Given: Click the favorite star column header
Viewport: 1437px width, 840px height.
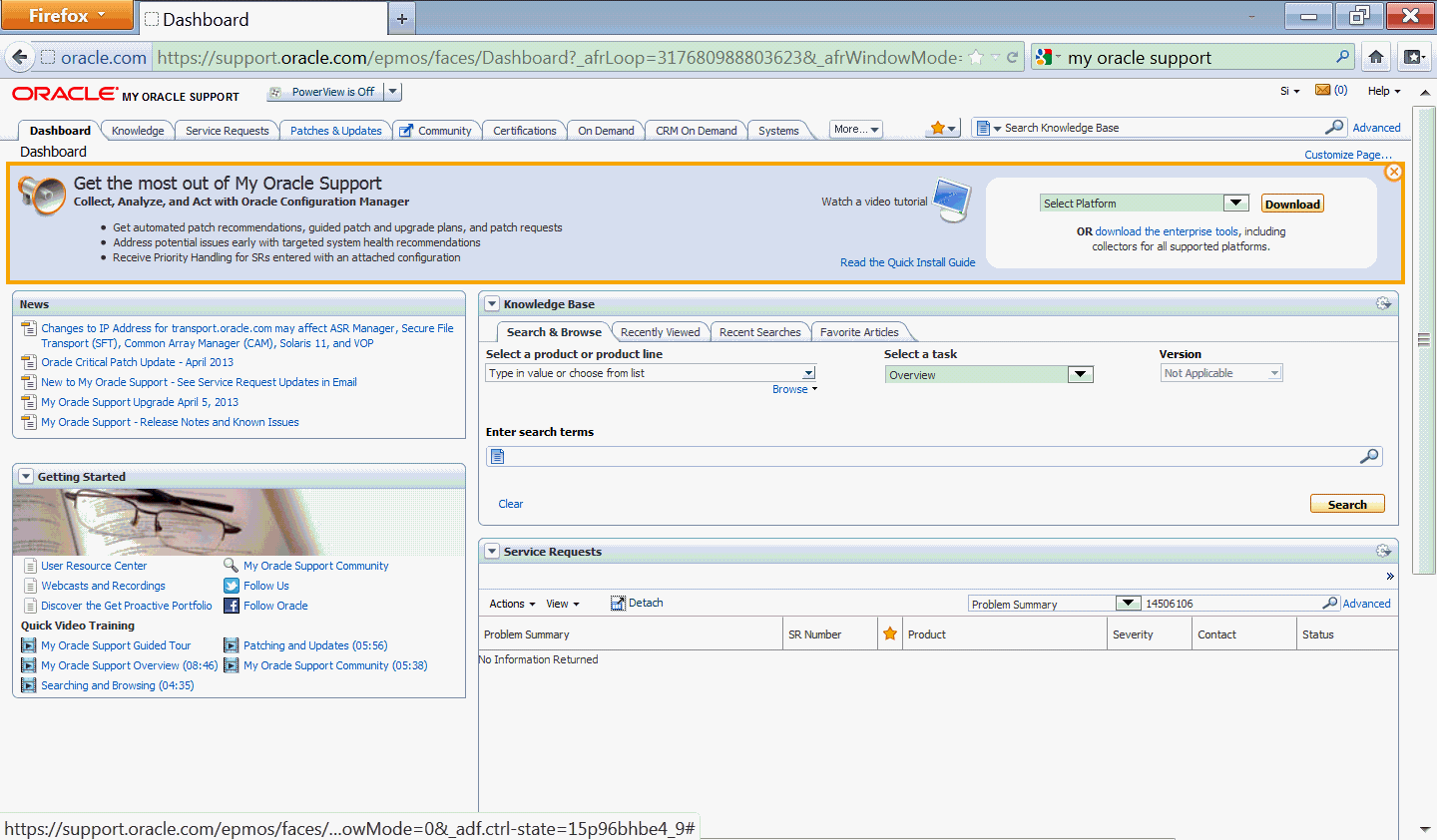Looking at the screenshot, I should point(890,633).
